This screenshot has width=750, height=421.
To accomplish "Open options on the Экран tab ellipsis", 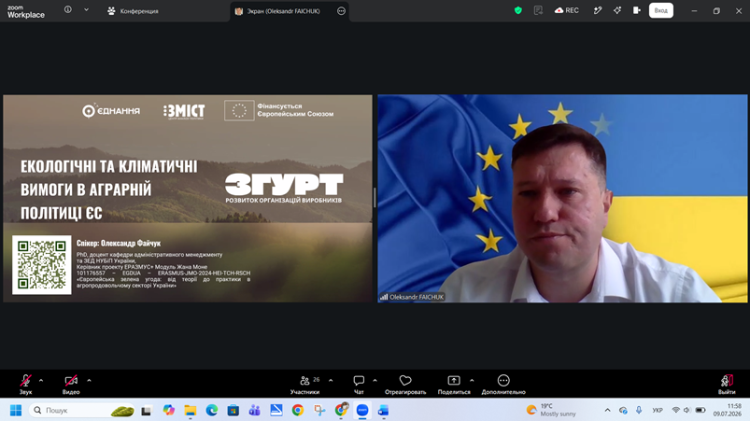I will click(x=341, y=11).
